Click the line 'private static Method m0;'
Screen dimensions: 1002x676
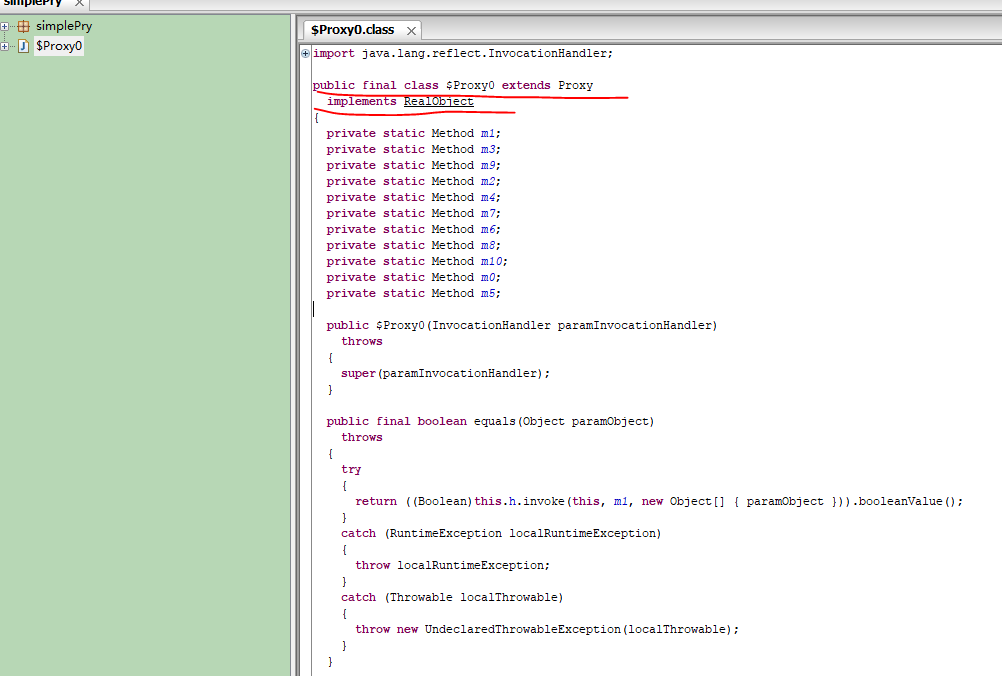tap(413, 277)
